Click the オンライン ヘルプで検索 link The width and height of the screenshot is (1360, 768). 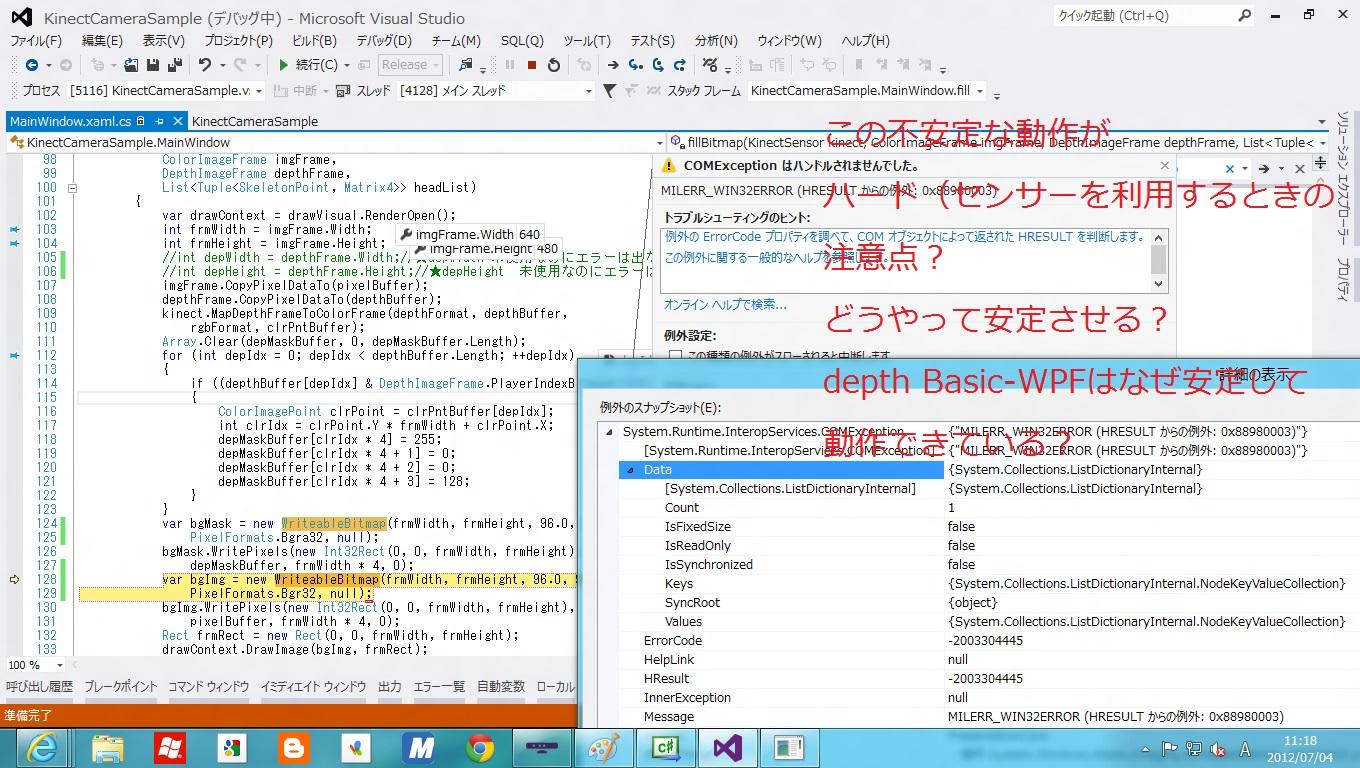coord(725,304)
